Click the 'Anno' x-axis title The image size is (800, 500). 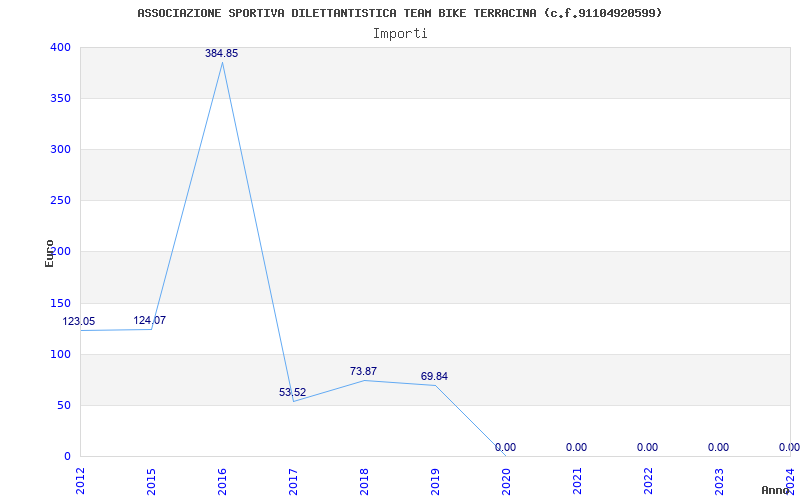pyautogui.click(x=775, y=490)
